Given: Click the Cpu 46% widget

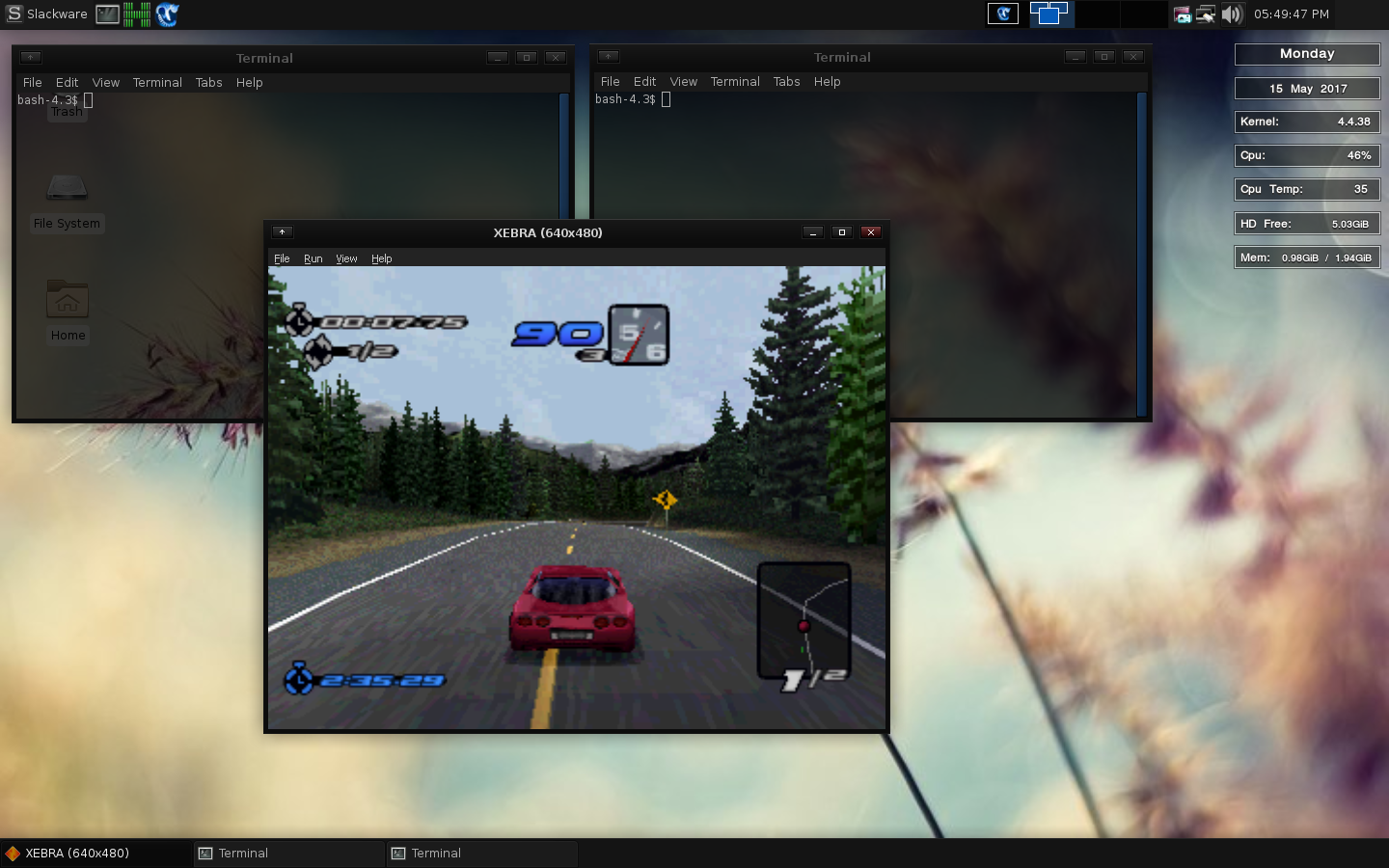Looking at the screenshot, I should pyautogui.click(x=1307, y=155).
